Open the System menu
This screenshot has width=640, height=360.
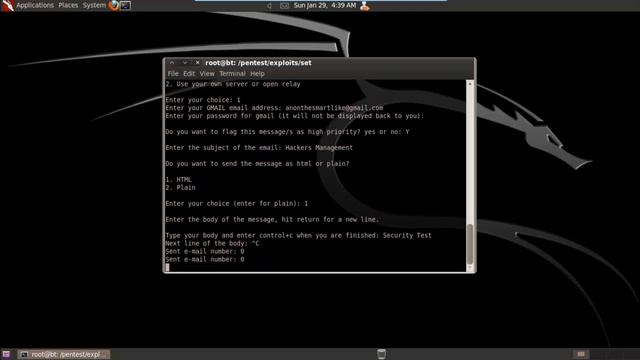94,5
